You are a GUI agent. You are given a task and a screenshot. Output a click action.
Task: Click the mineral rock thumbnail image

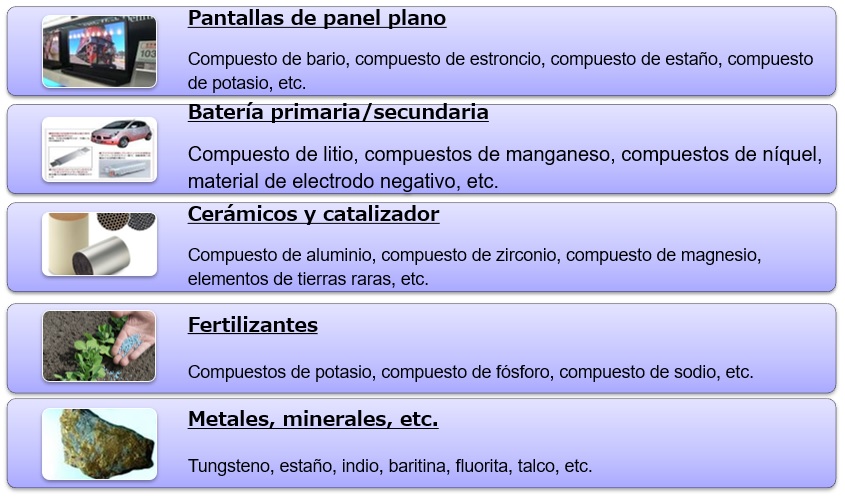click(99, 443)
